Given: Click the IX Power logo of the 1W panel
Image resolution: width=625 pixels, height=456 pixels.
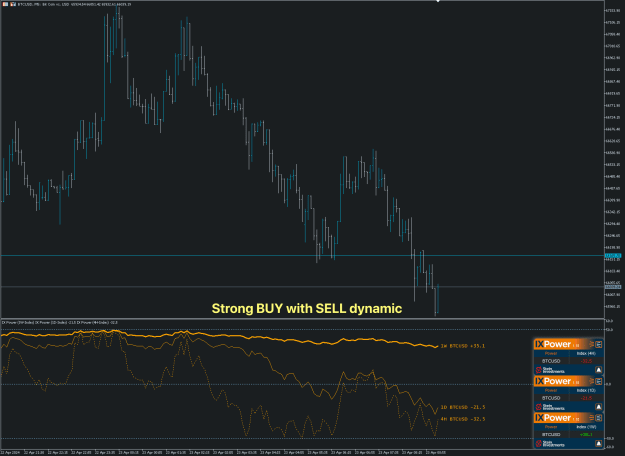Looking at the screenshot, I should click(x=553, y=418).
